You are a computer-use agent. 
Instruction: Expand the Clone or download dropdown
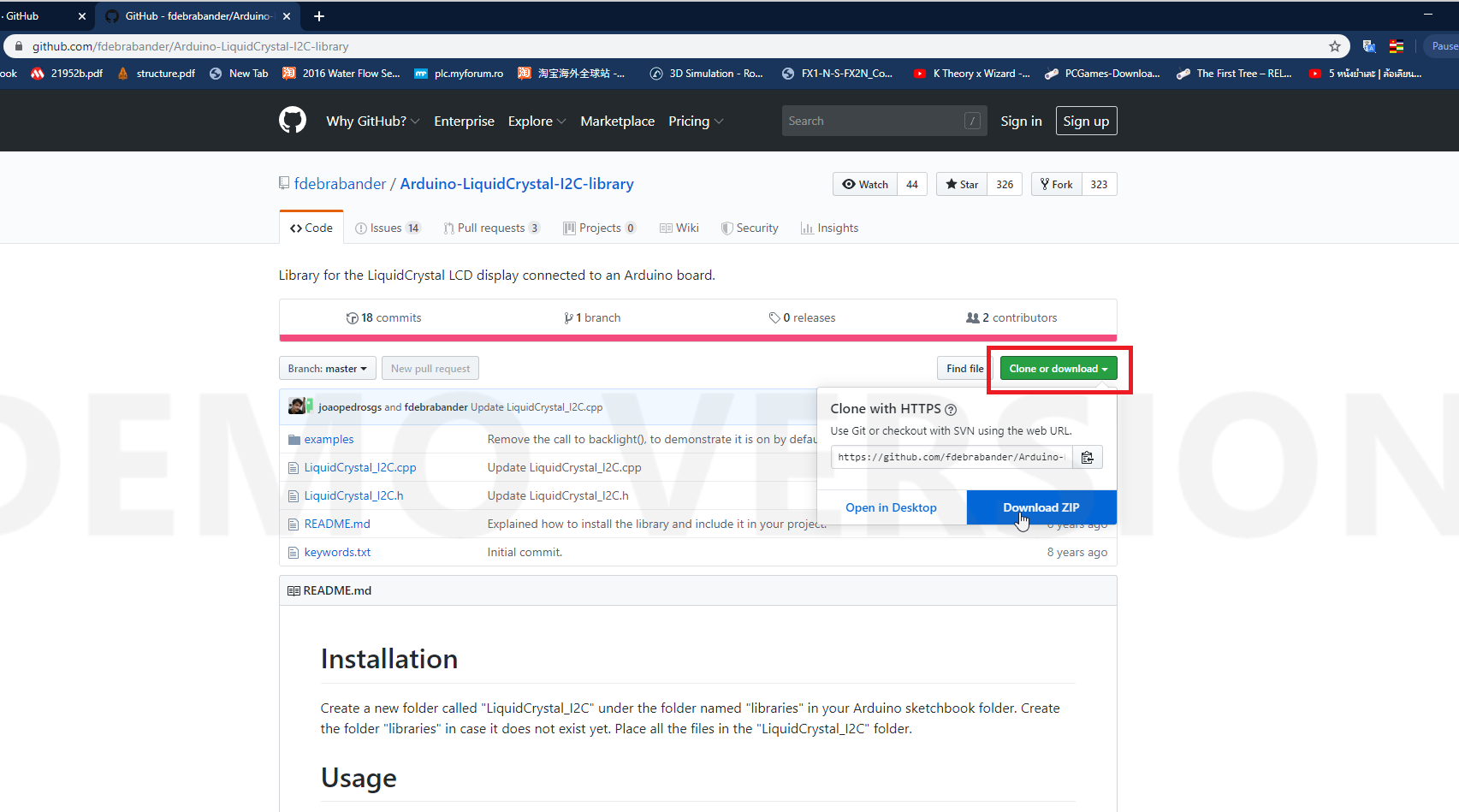pos(1059,368)
